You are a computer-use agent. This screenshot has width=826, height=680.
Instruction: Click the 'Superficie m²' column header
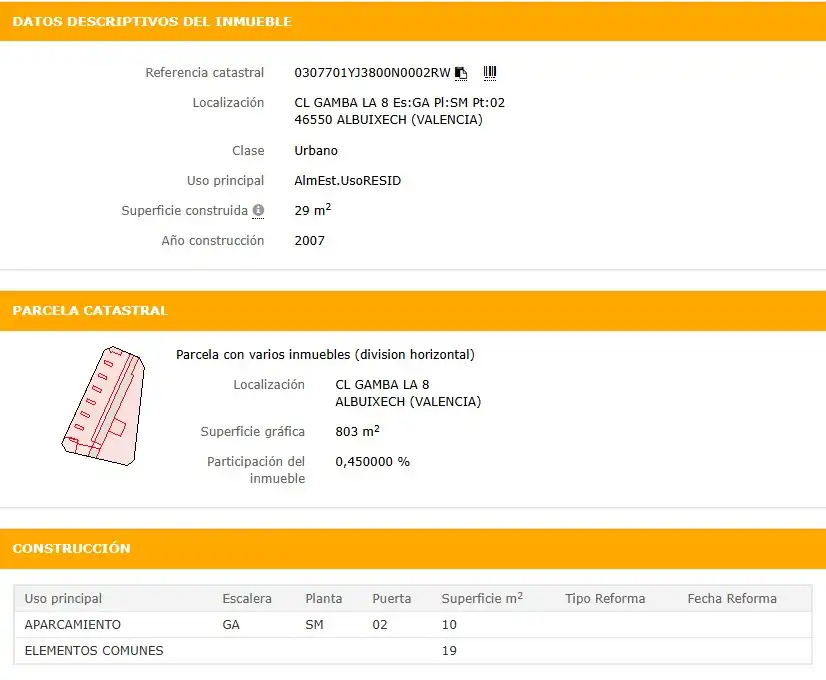[x=482, y=598]
